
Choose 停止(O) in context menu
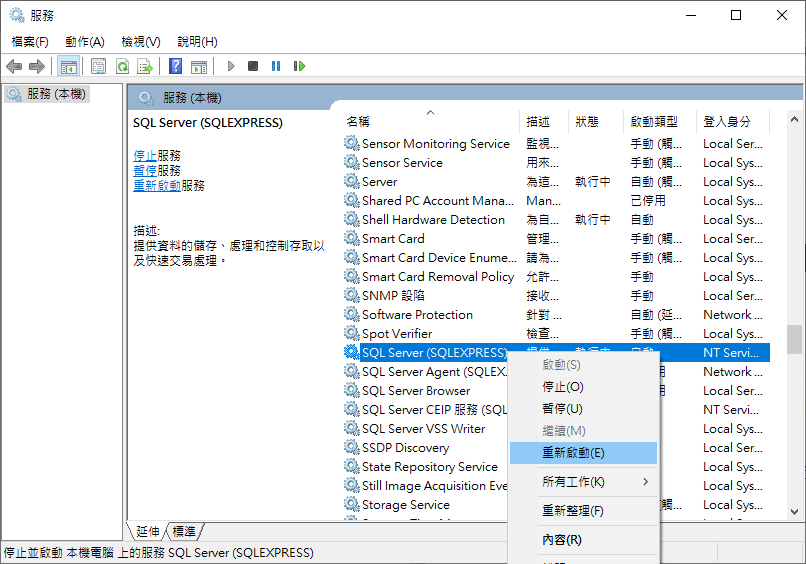[x=583, y=387]
